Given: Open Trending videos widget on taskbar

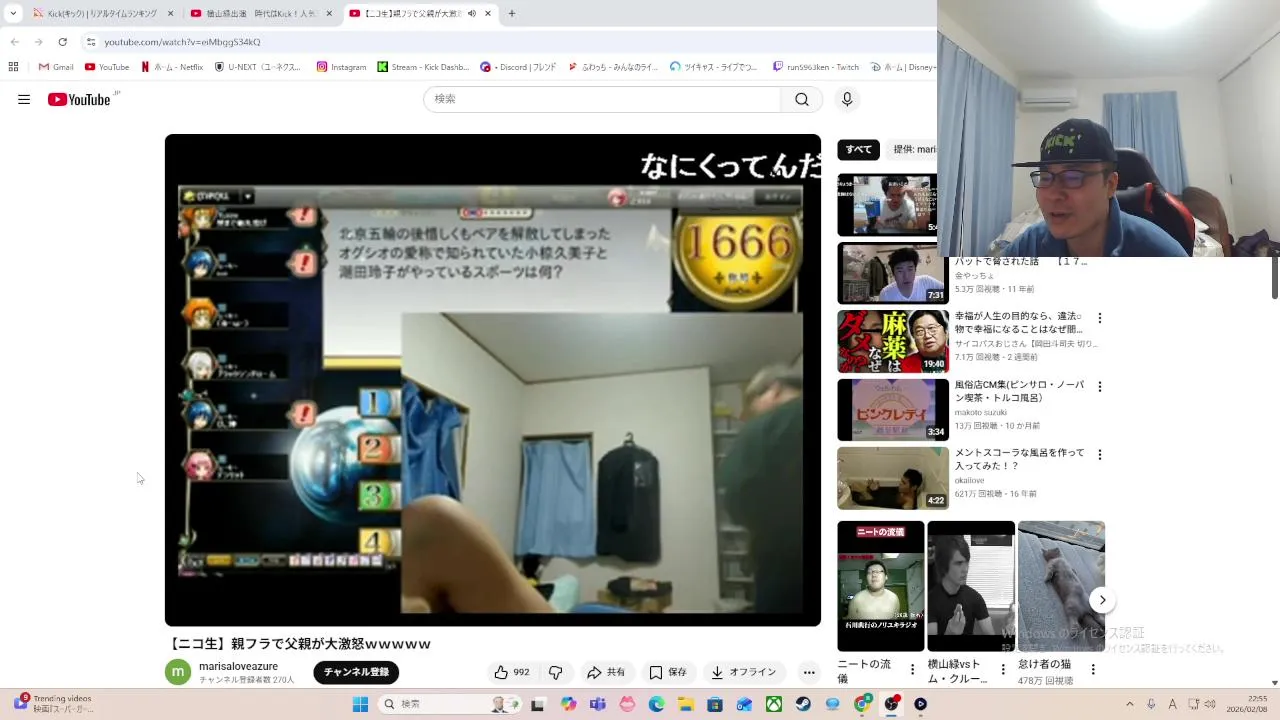Looking at the screenshot, I should 56,704.
